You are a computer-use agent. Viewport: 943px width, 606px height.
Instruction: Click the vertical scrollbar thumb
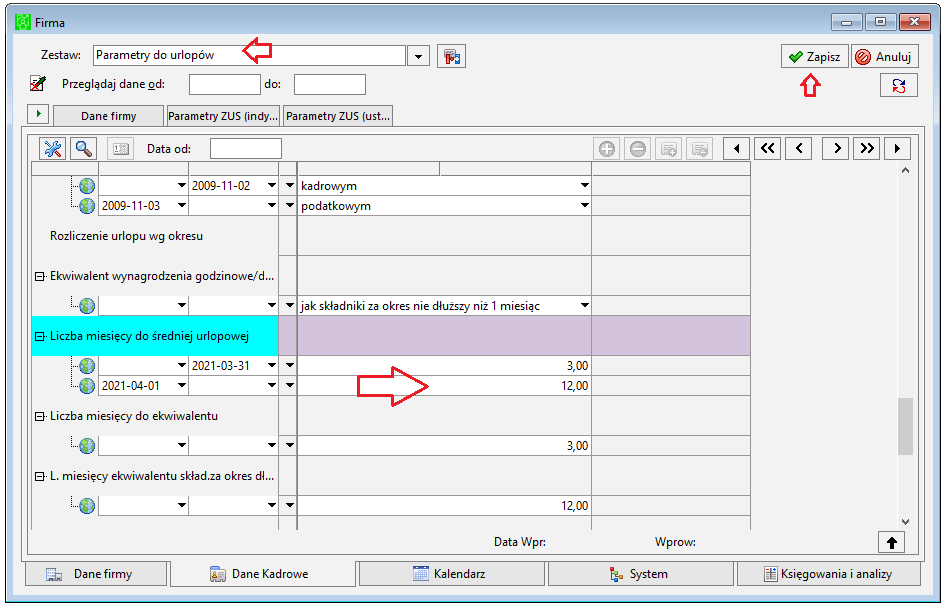click(905, 426)
